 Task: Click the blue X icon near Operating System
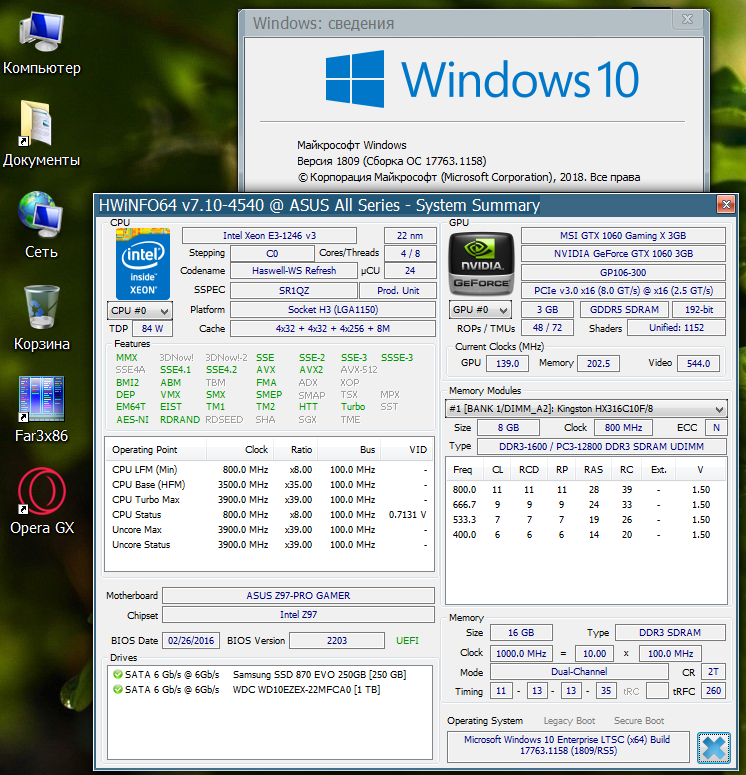point(714,748)
